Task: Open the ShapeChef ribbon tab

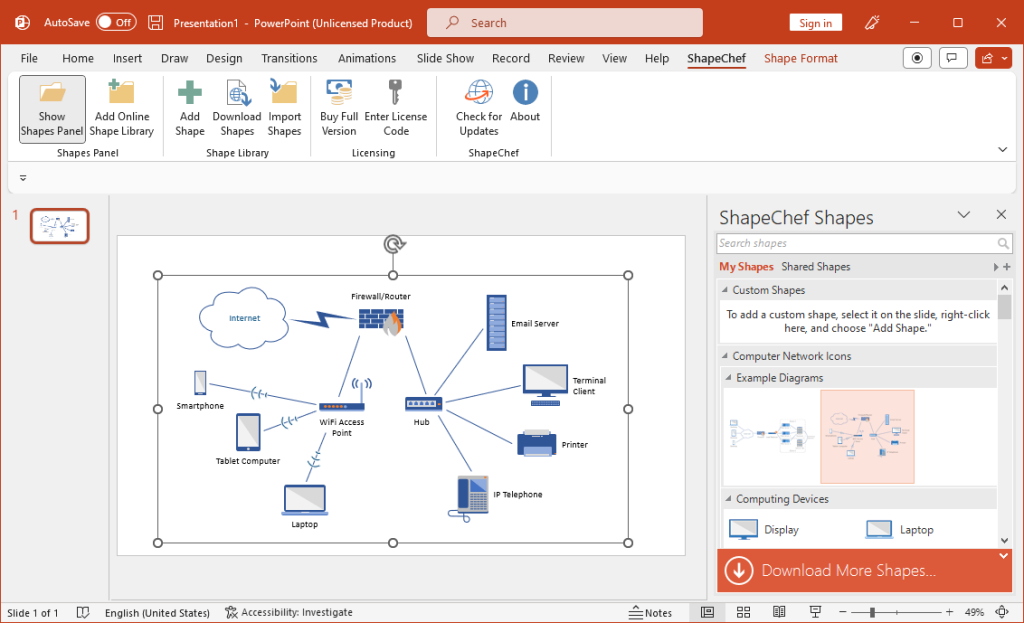Action: click(x=716, y=58)
